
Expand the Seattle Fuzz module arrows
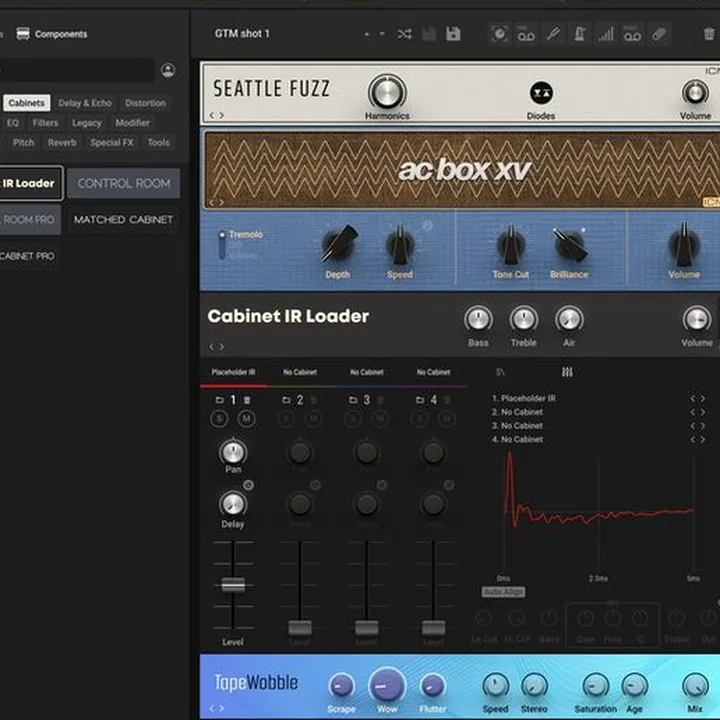tap(216, 115)
